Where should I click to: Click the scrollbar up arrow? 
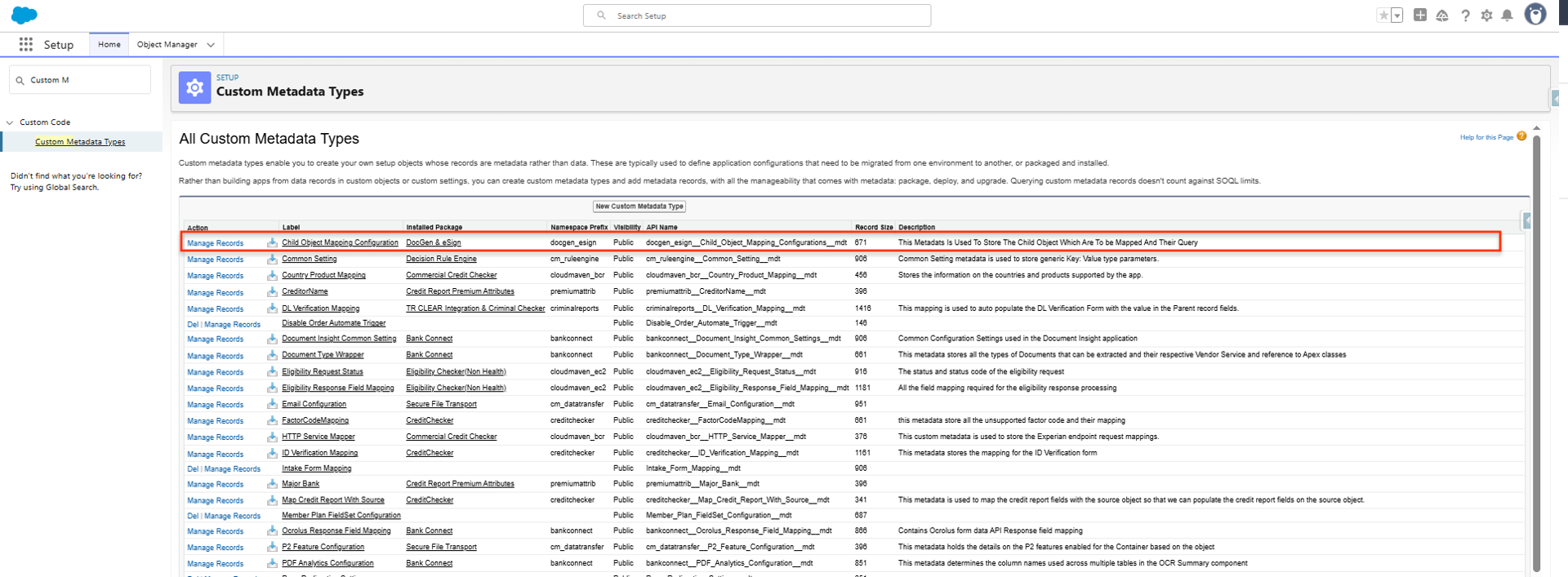tap(1536, 128)
